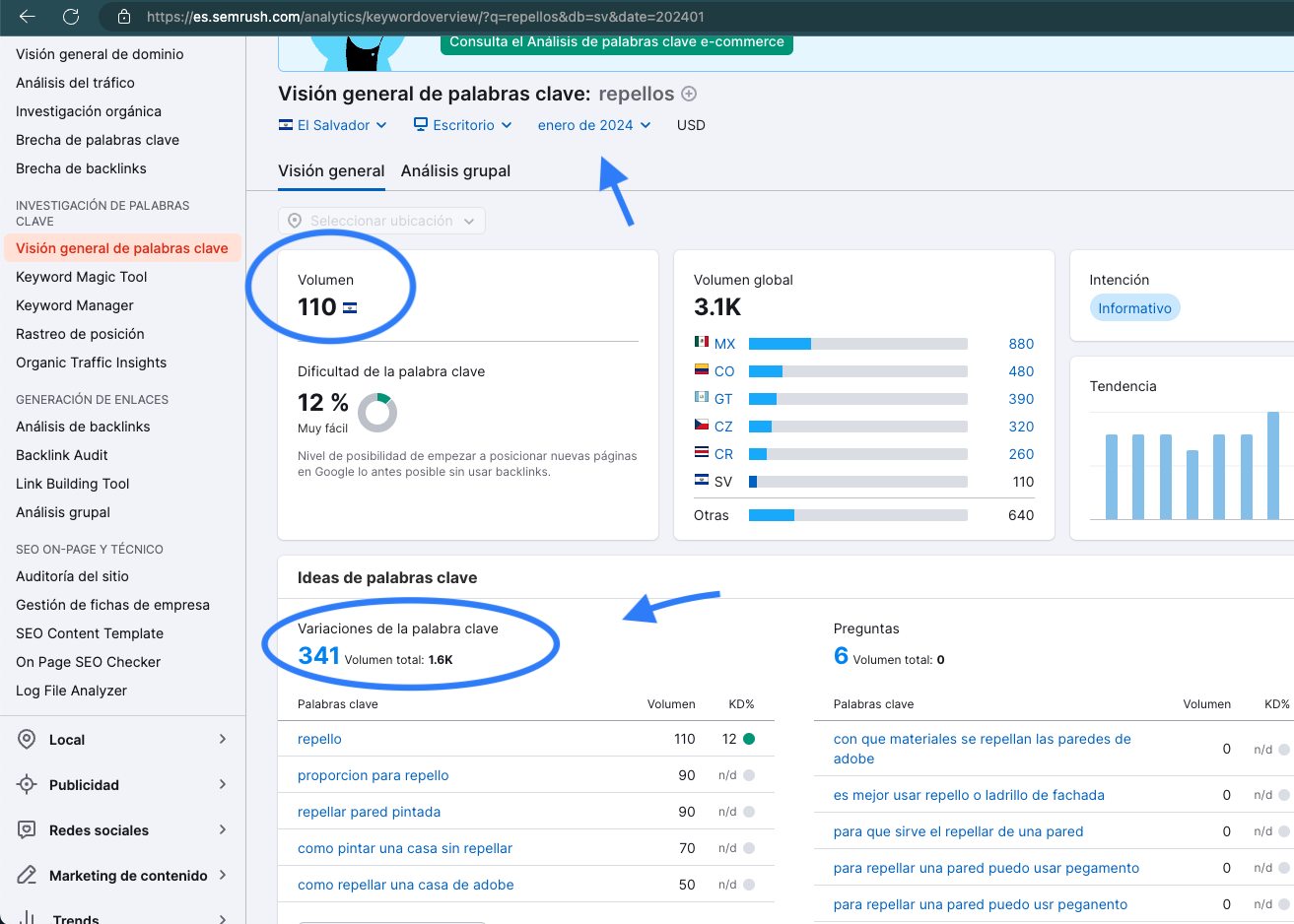Open Keyword Magic Tool in sidebar

point(82,277)
